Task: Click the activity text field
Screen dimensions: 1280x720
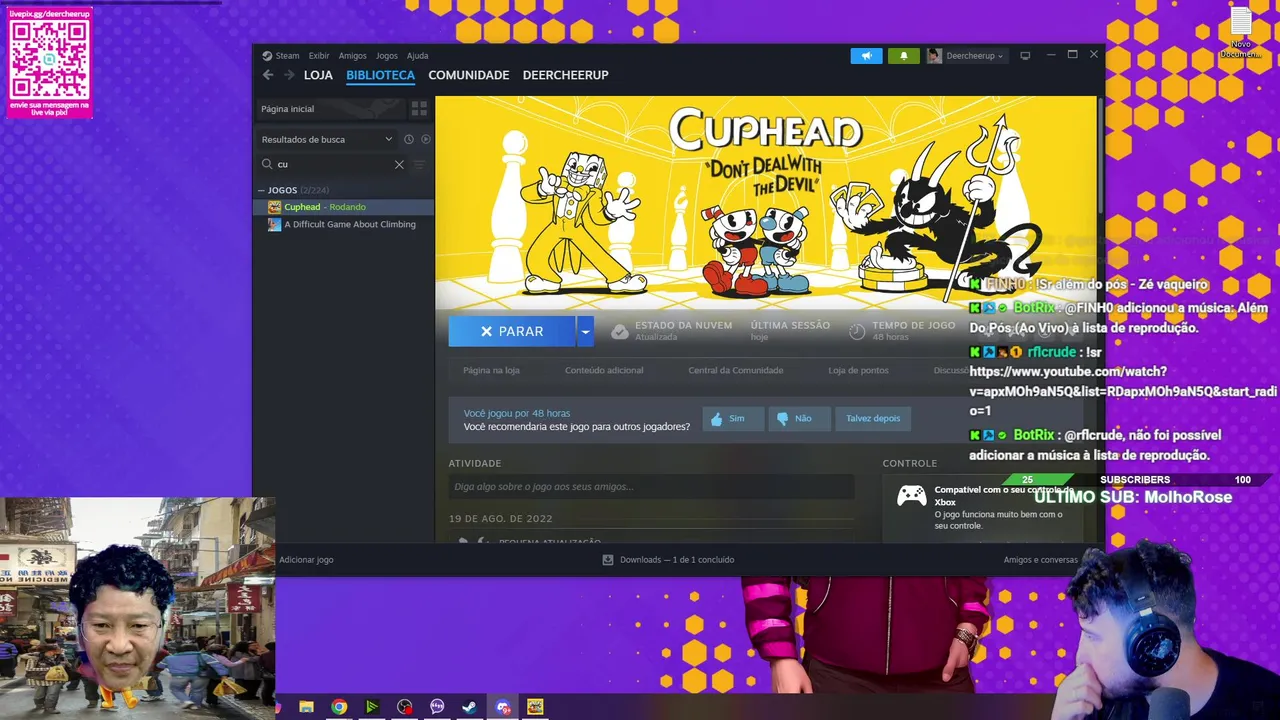Action: [651, 487]
